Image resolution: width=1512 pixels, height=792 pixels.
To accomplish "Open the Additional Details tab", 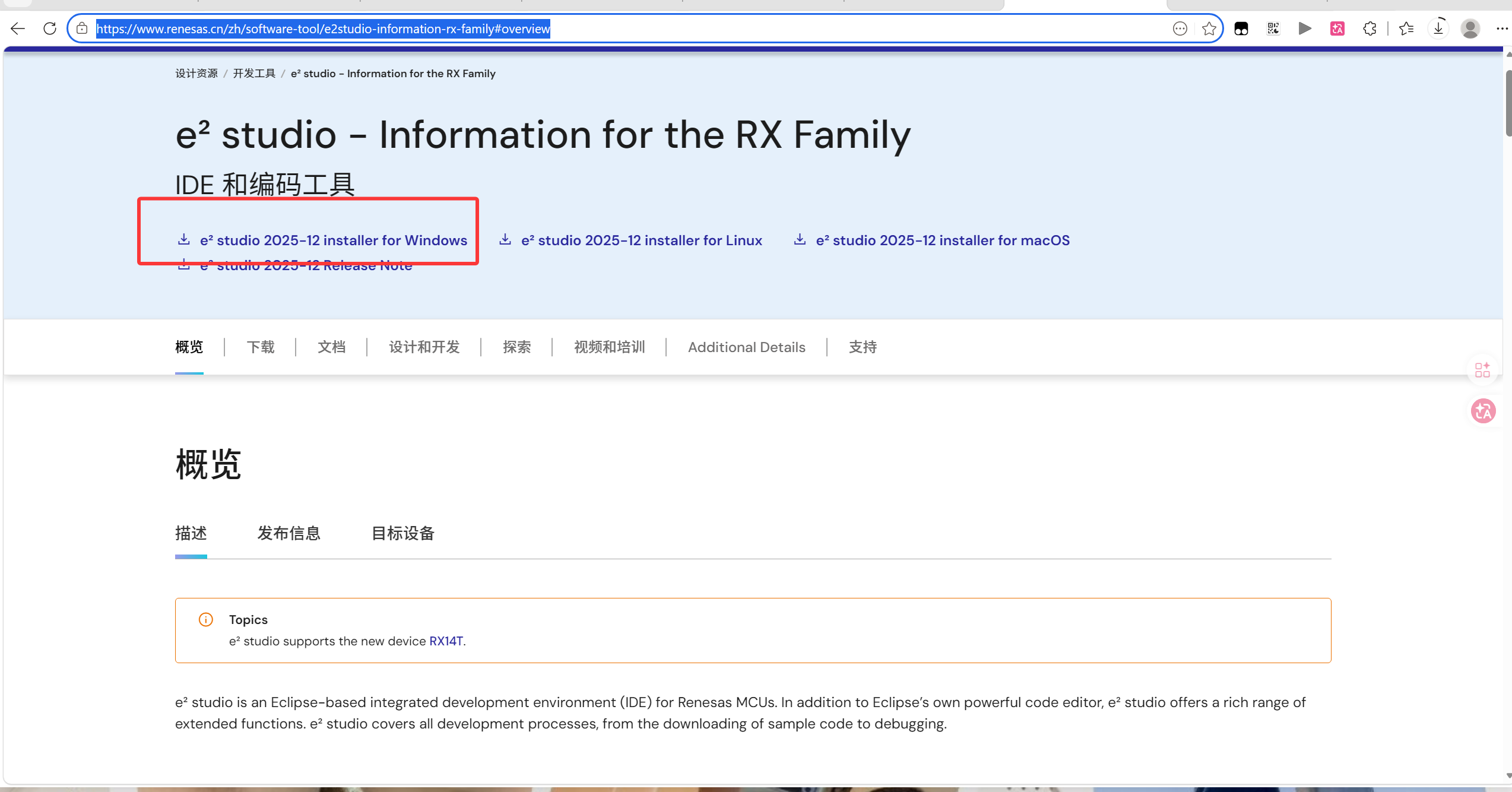I will 747,347.
